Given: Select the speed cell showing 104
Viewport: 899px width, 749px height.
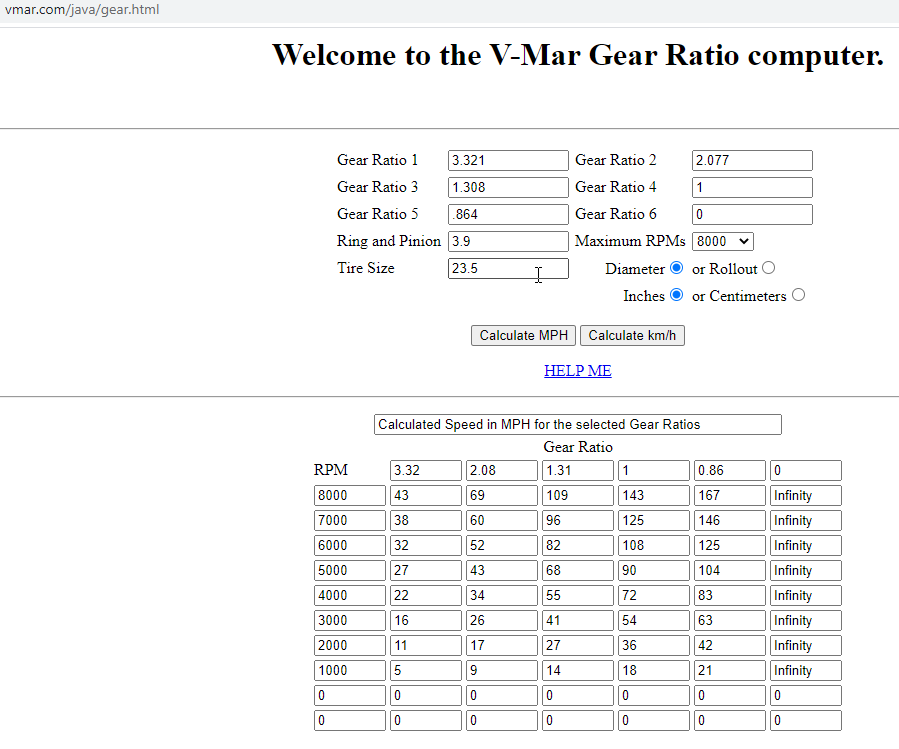Looking at the screenshot, I should (729, 570).
